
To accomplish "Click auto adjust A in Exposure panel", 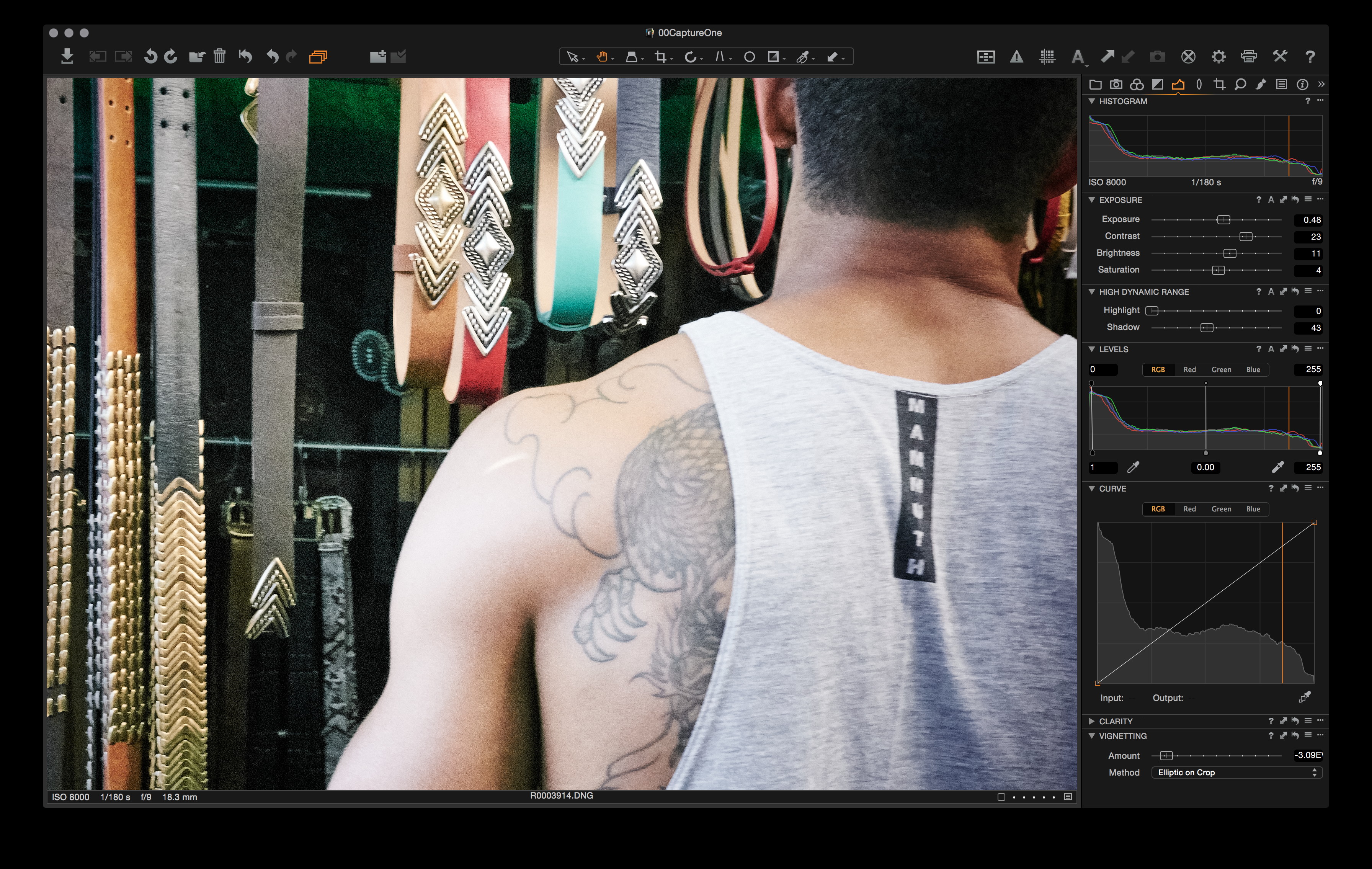I will [x=1271, y=200].
